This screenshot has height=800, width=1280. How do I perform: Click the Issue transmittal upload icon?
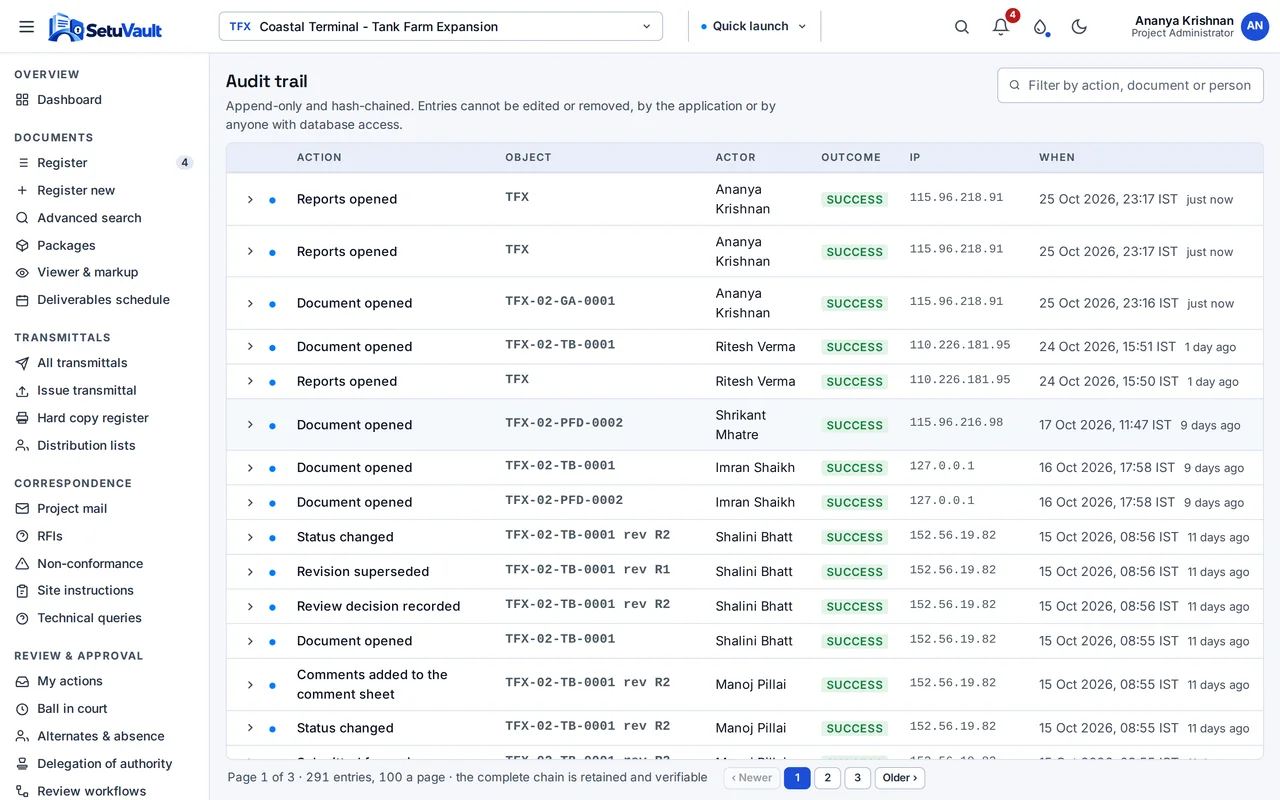pos(22,391)
